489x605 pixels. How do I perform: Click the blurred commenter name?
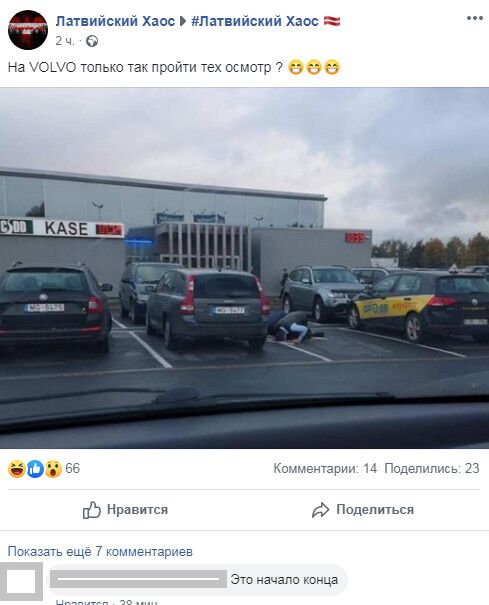(138, 579)
